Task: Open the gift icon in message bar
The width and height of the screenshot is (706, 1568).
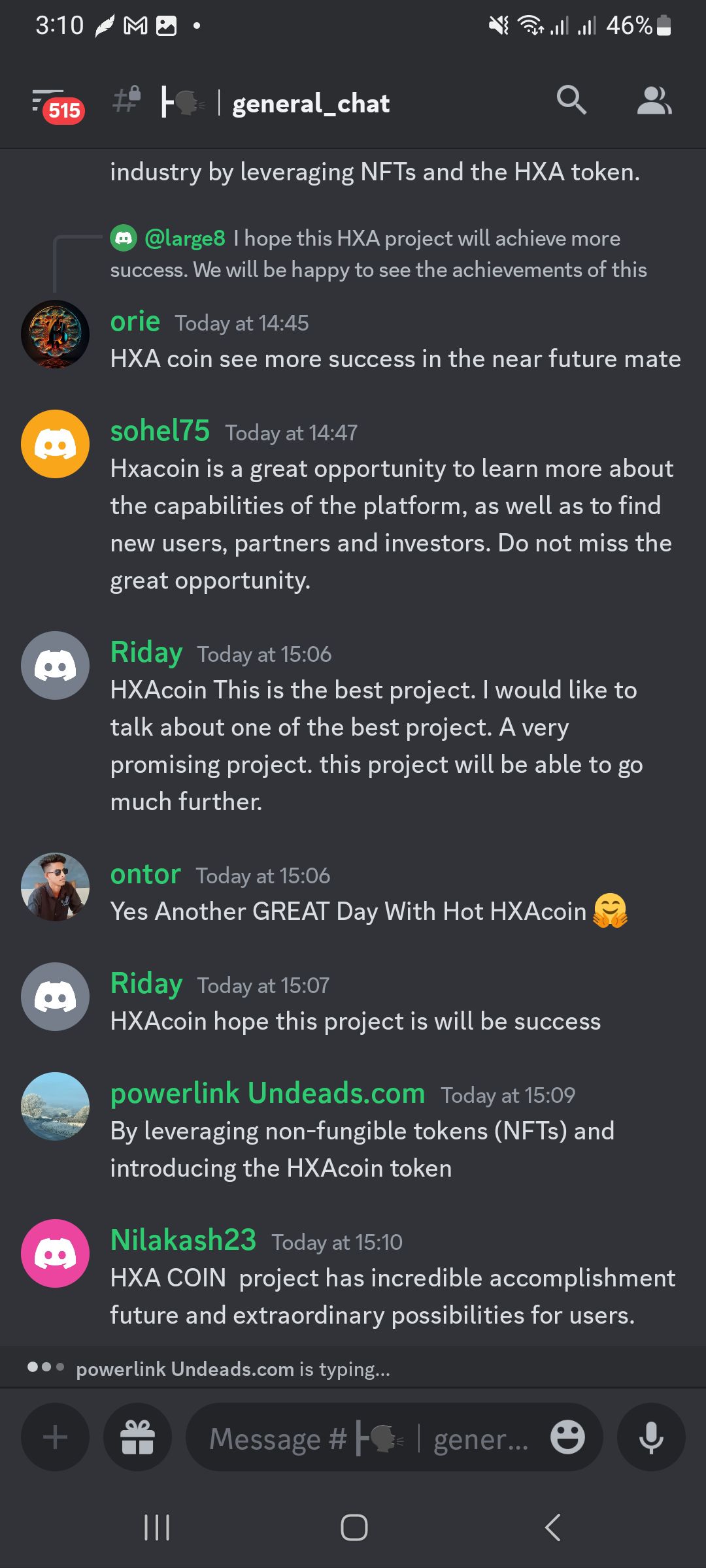Action: 138,1437
